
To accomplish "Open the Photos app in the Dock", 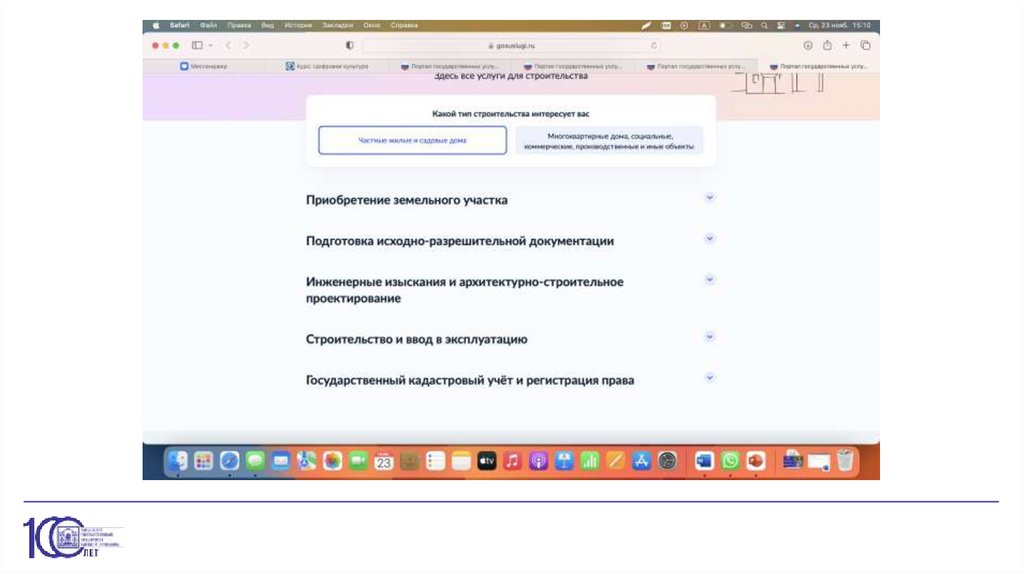I will tap(332, 461).
